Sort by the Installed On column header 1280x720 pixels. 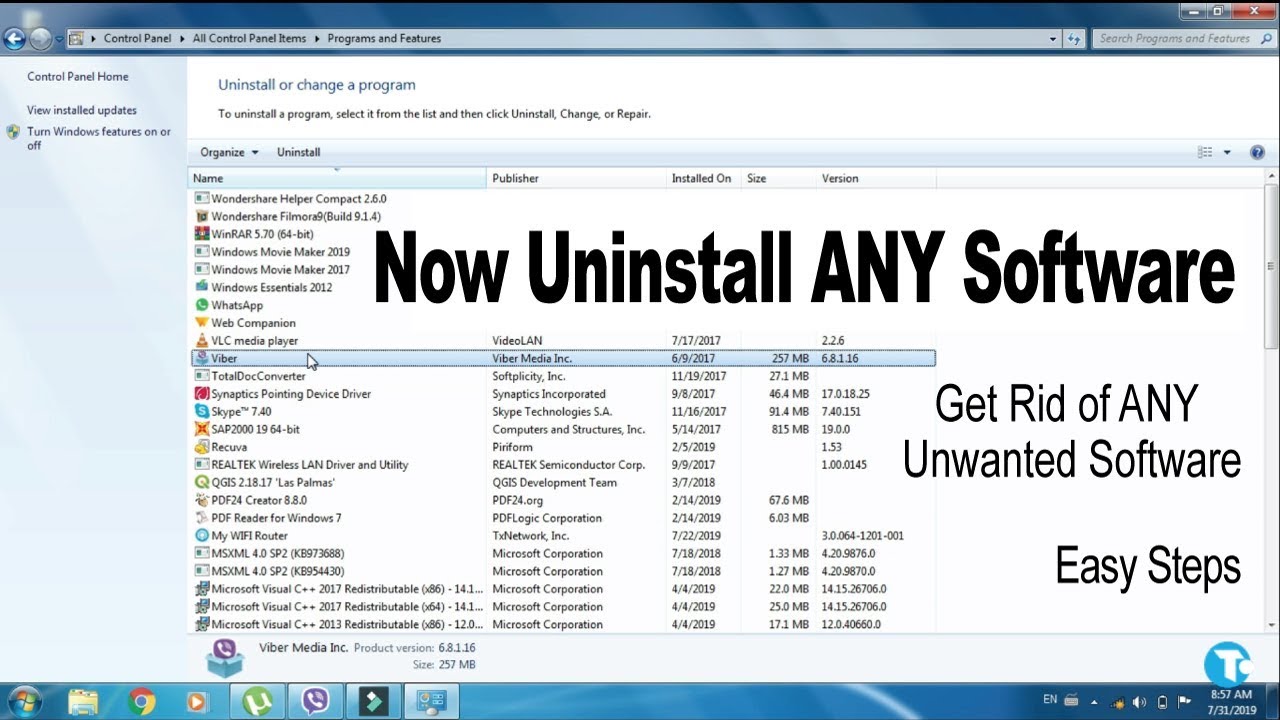(x=705, y=178)
